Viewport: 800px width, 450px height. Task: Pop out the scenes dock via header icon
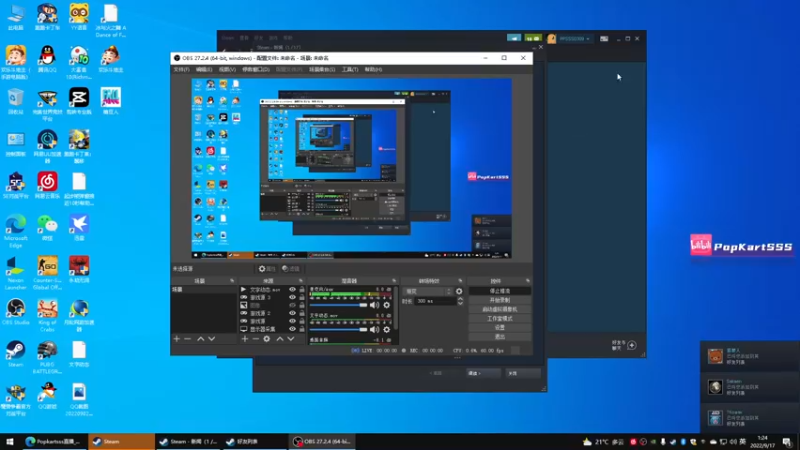click(x=232, y=281)
